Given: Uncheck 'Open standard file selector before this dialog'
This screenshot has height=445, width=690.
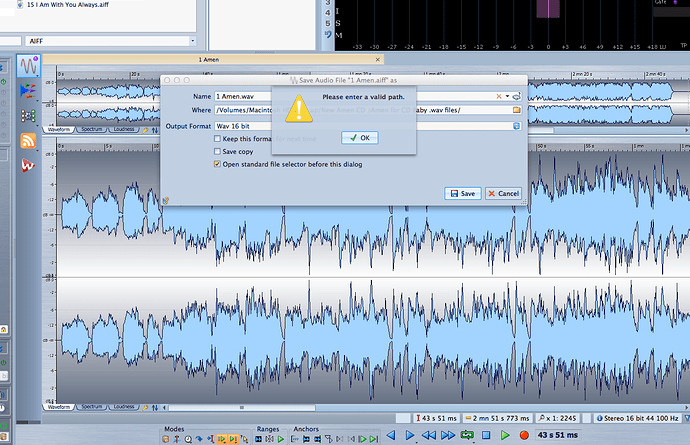Looking at the screenshot, I should pyautogui.click(x=217, y=164).
